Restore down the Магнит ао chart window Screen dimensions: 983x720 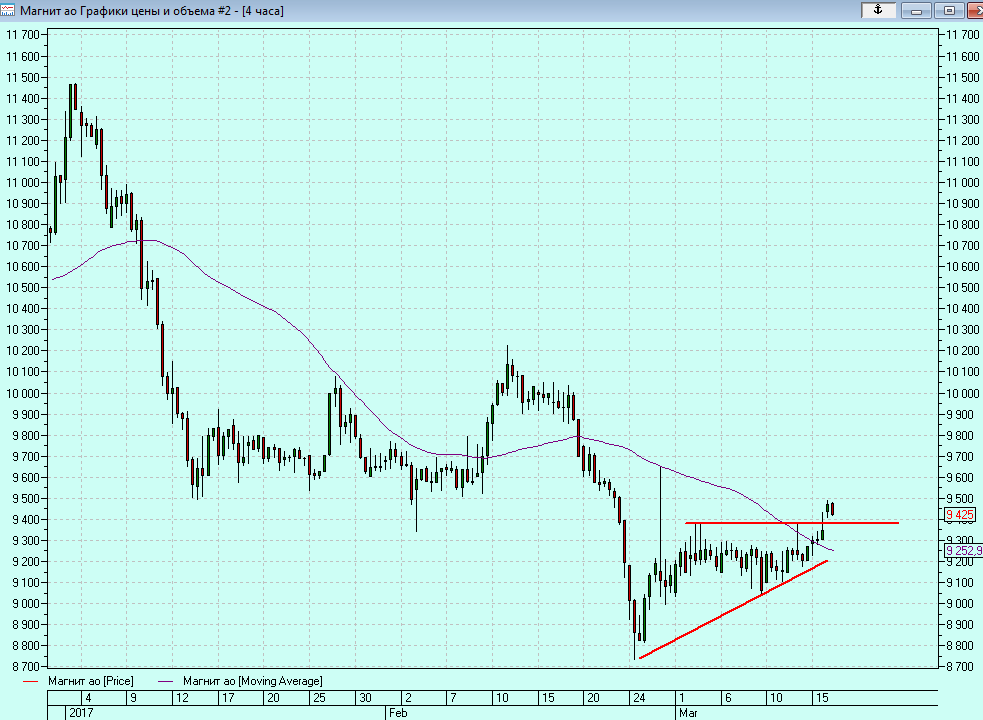tap(949, 10)
